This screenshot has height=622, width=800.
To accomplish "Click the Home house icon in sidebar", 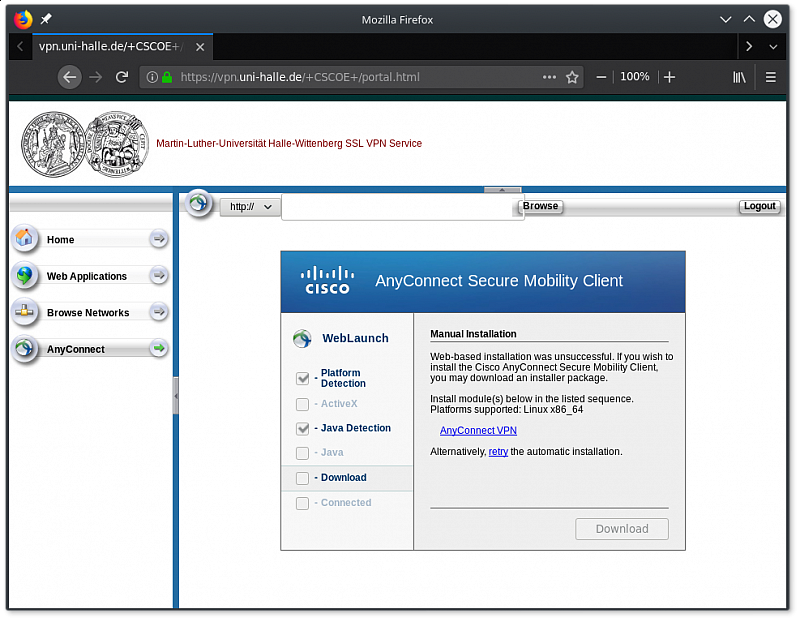I will click(24, 238).
